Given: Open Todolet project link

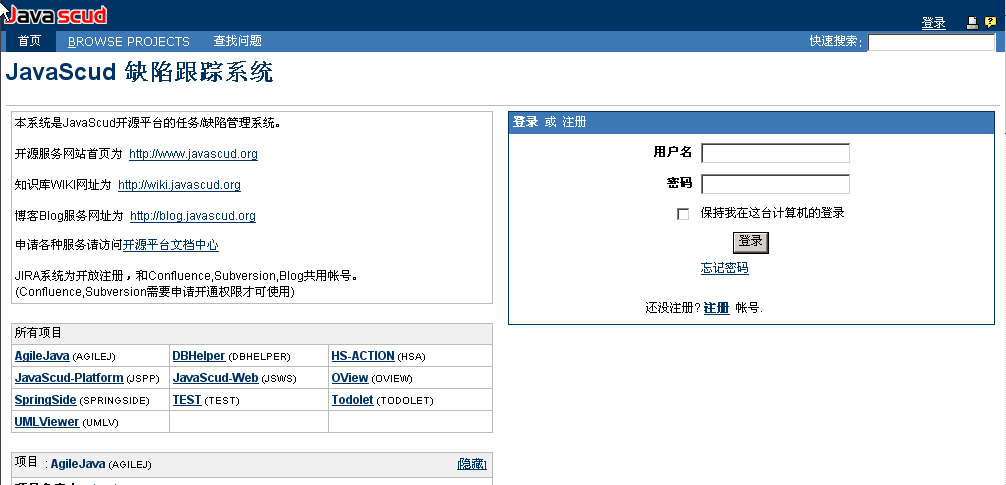Looking at the screenshot, I should click(352, 400).
